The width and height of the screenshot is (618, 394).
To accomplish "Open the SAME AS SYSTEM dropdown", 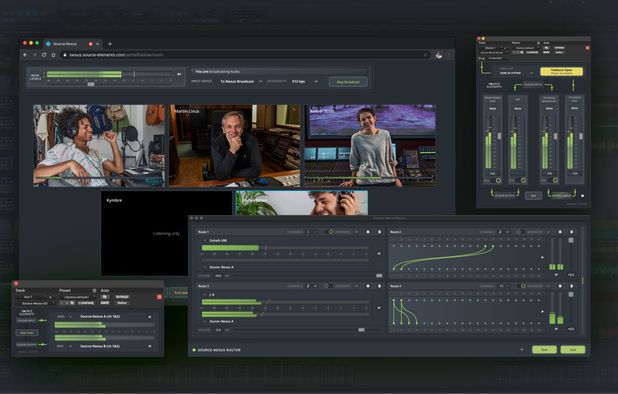I will click(515, 73).
